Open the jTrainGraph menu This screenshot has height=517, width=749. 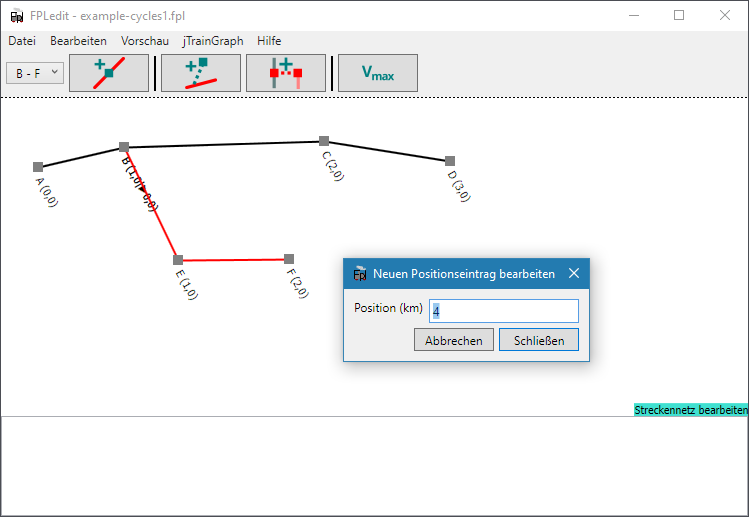(x=213, y=41)
